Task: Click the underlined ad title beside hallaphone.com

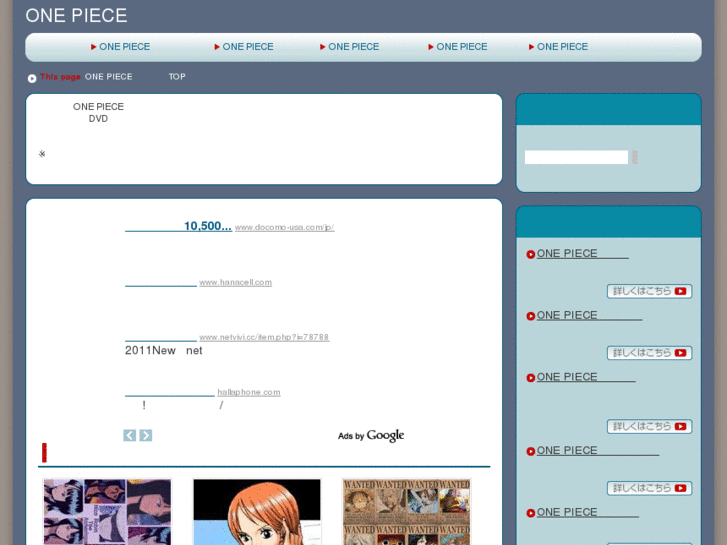Action: click(x=170, y=392)
